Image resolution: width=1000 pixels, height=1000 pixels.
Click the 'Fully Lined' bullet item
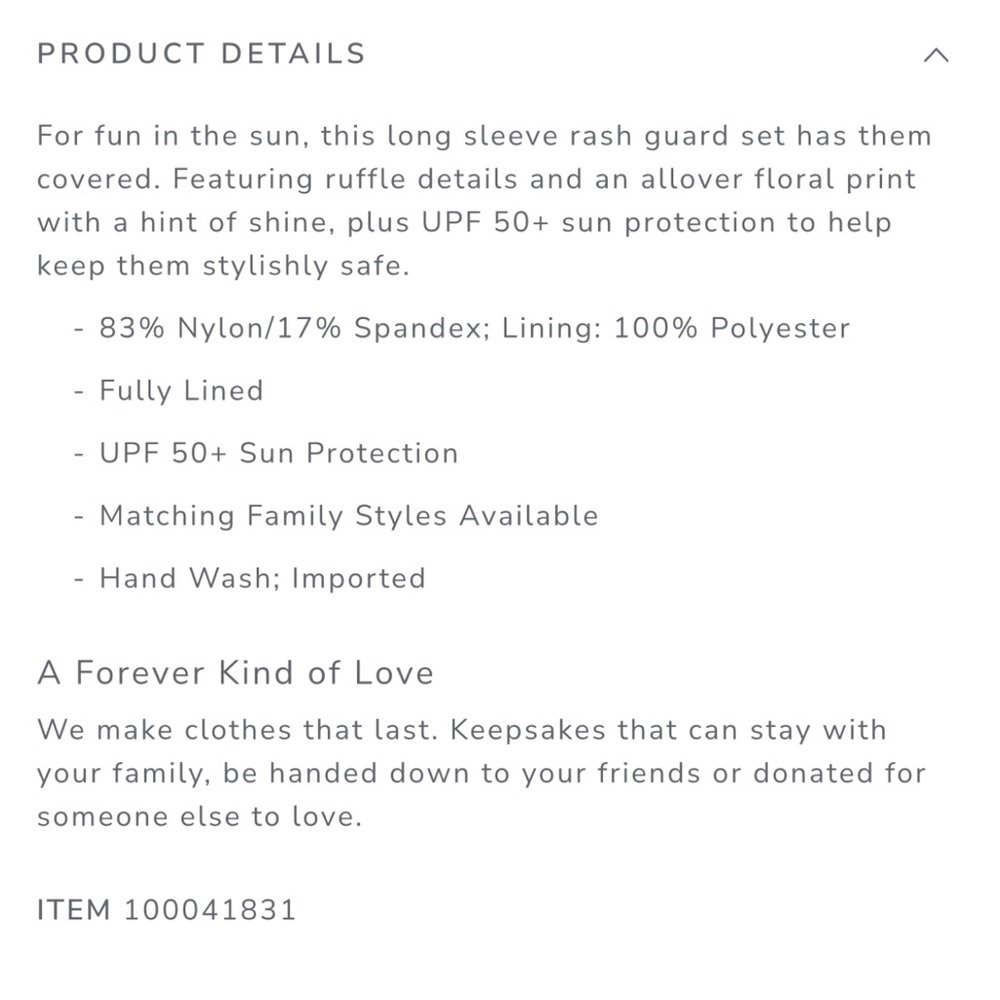point(182,390)
